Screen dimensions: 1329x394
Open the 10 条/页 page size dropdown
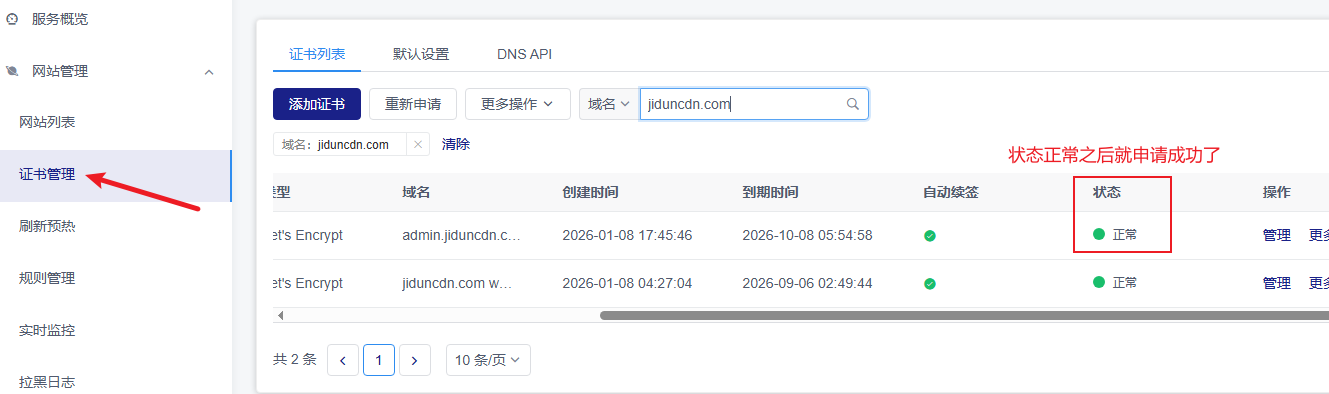[488, 360]
